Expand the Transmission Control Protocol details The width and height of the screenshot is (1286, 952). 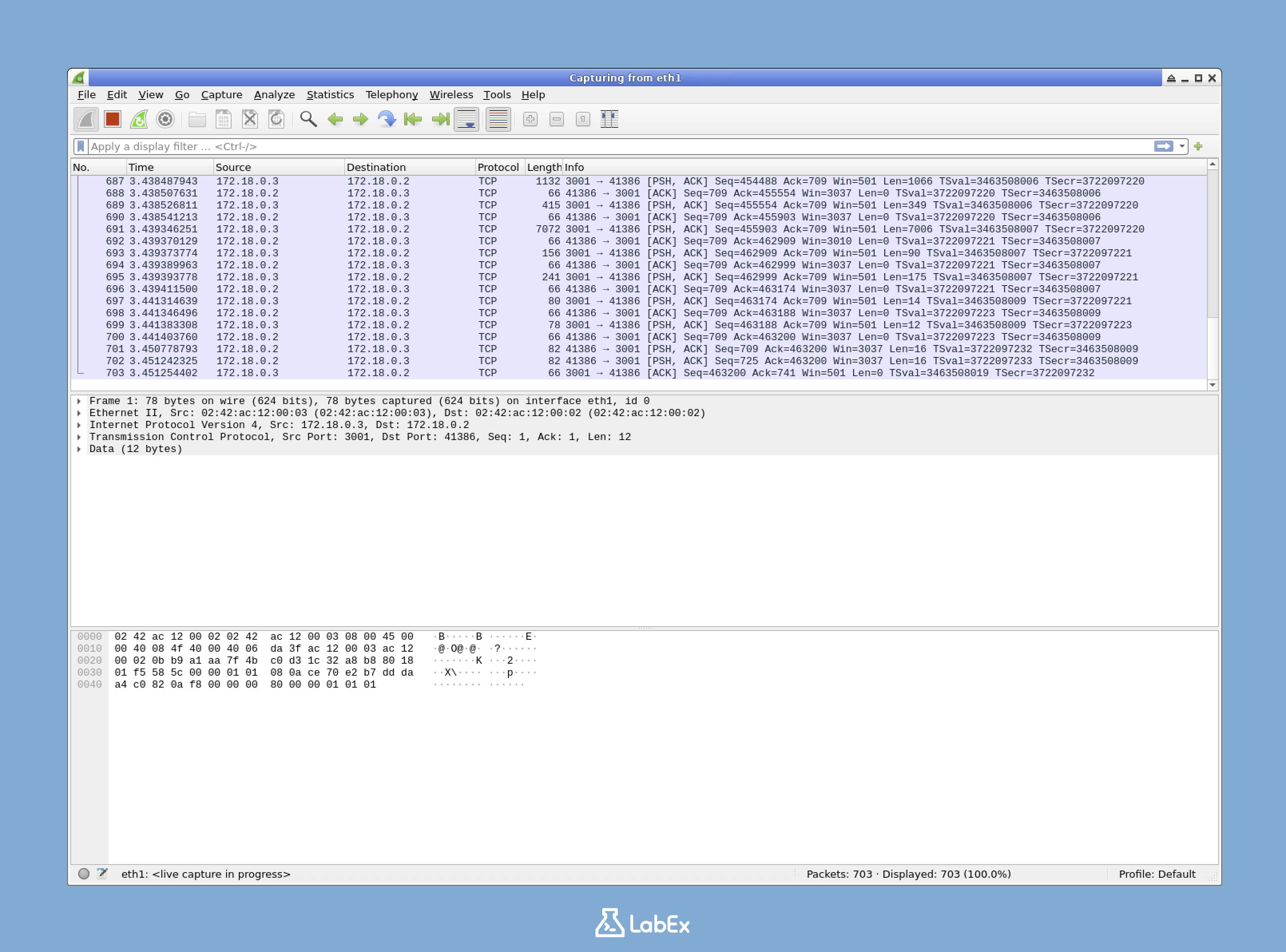click(x=80, y=437)
